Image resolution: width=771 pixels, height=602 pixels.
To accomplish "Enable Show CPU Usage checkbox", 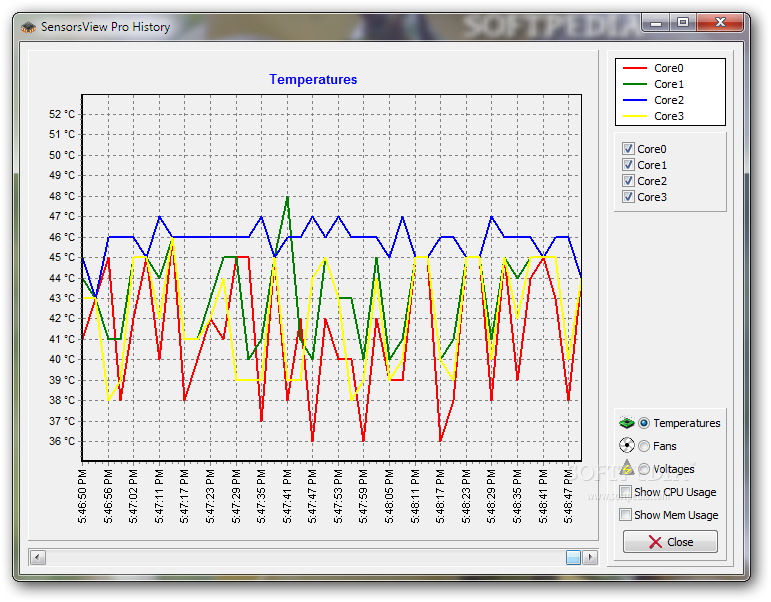I will 625,492.
